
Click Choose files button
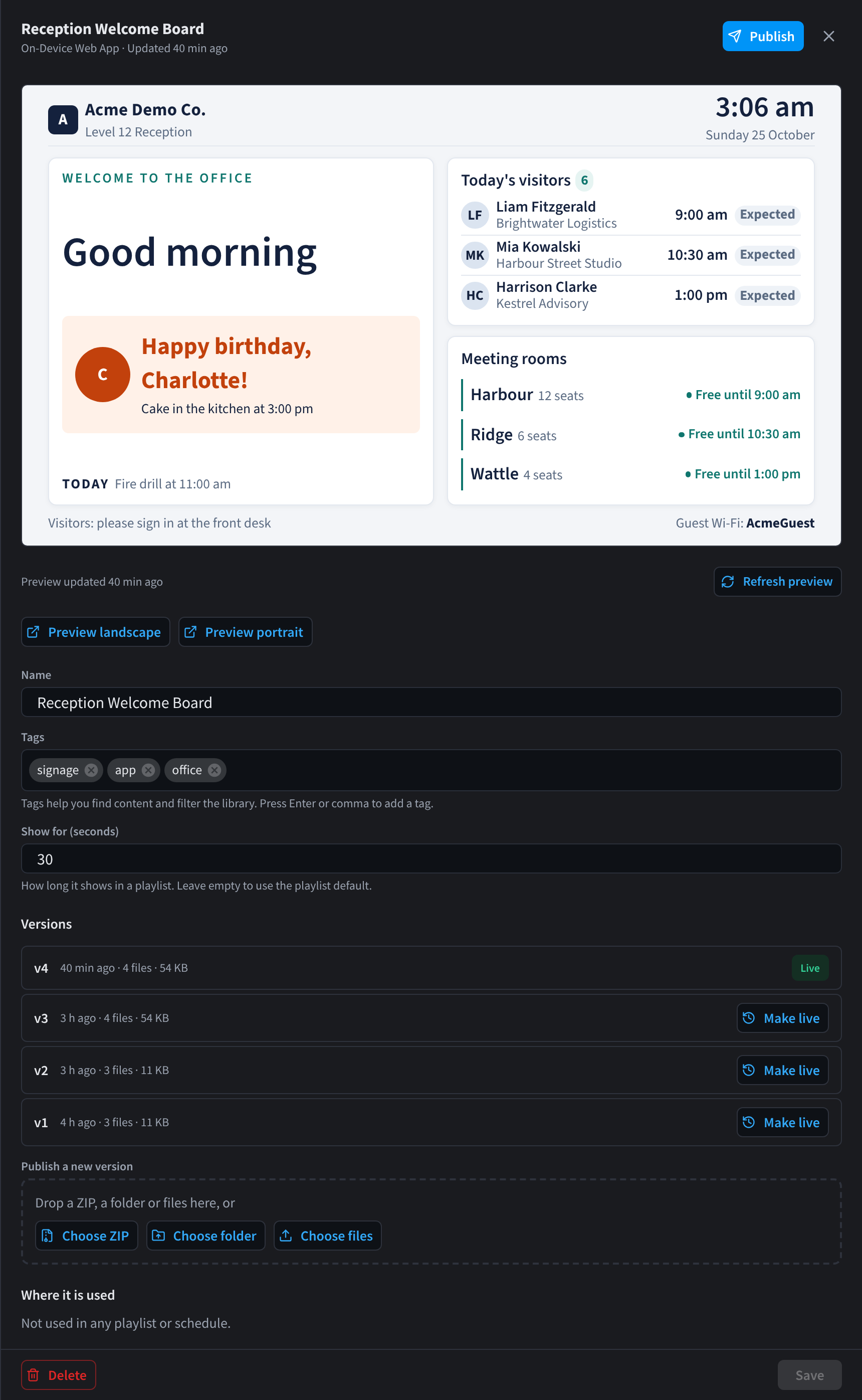pyautogui.click(x=327, y=1236)
